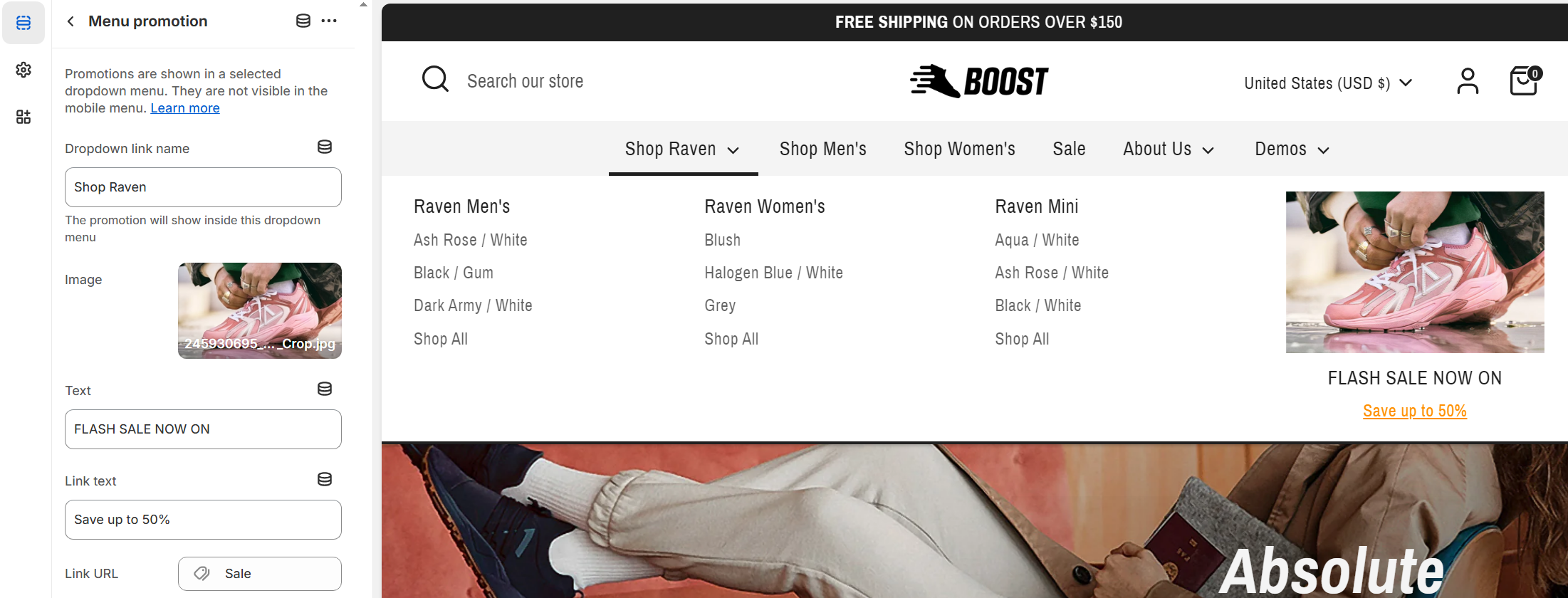Click Shop All under Raven Men's

[441, 339]
